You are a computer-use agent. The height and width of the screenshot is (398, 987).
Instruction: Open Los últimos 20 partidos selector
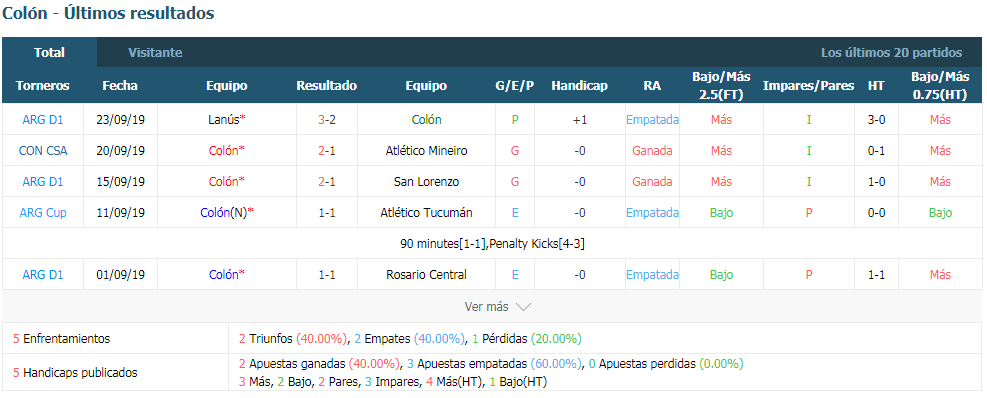coord(891,53)
